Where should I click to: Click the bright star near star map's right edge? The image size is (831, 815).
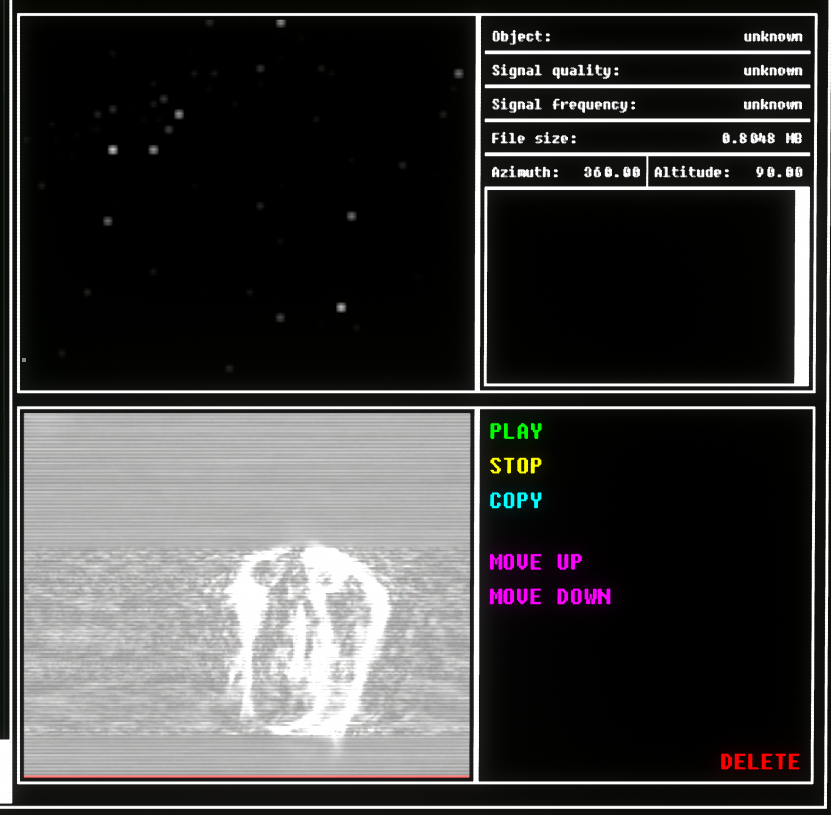click(x=458, y=73)
